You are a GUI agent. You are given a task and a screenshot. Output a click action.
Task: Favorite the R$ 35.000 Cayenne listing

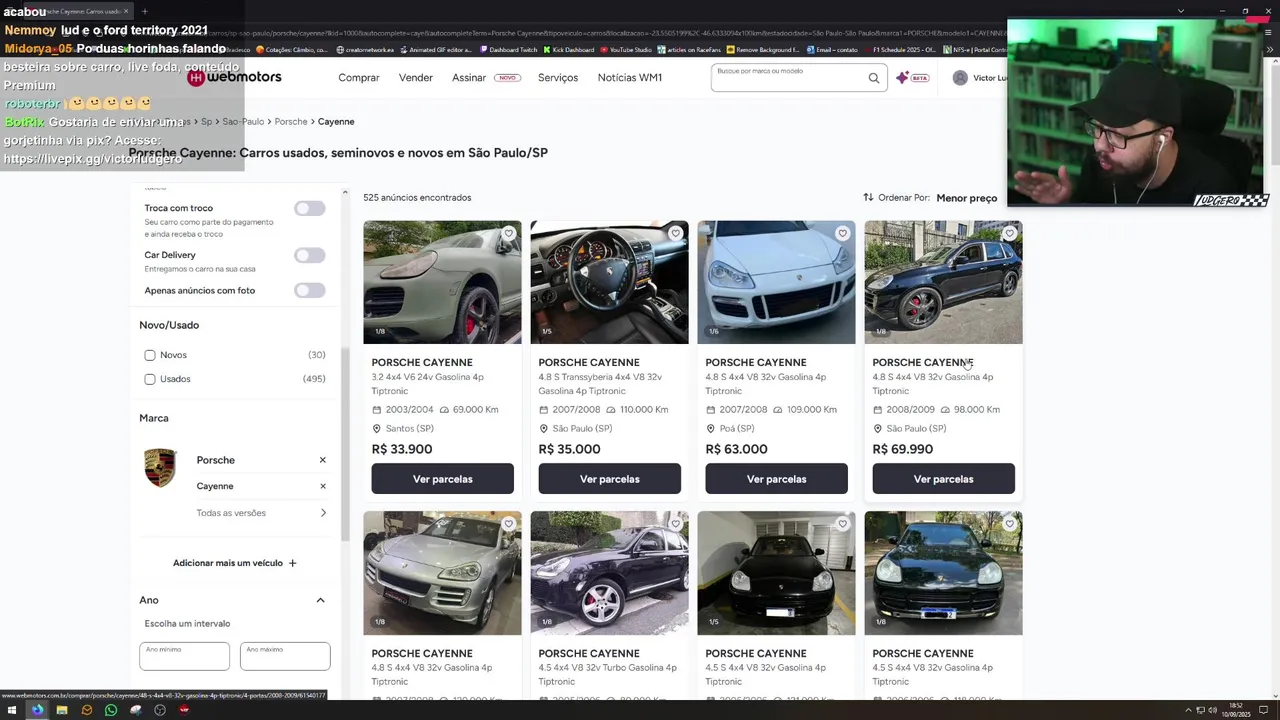pos(675,234)
